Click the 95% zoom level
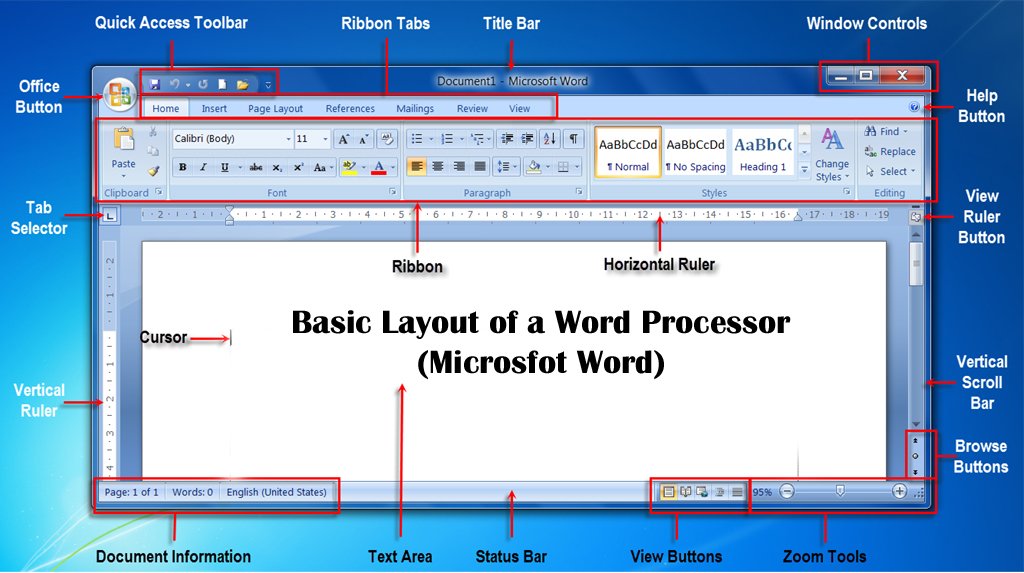 (762, 492)
